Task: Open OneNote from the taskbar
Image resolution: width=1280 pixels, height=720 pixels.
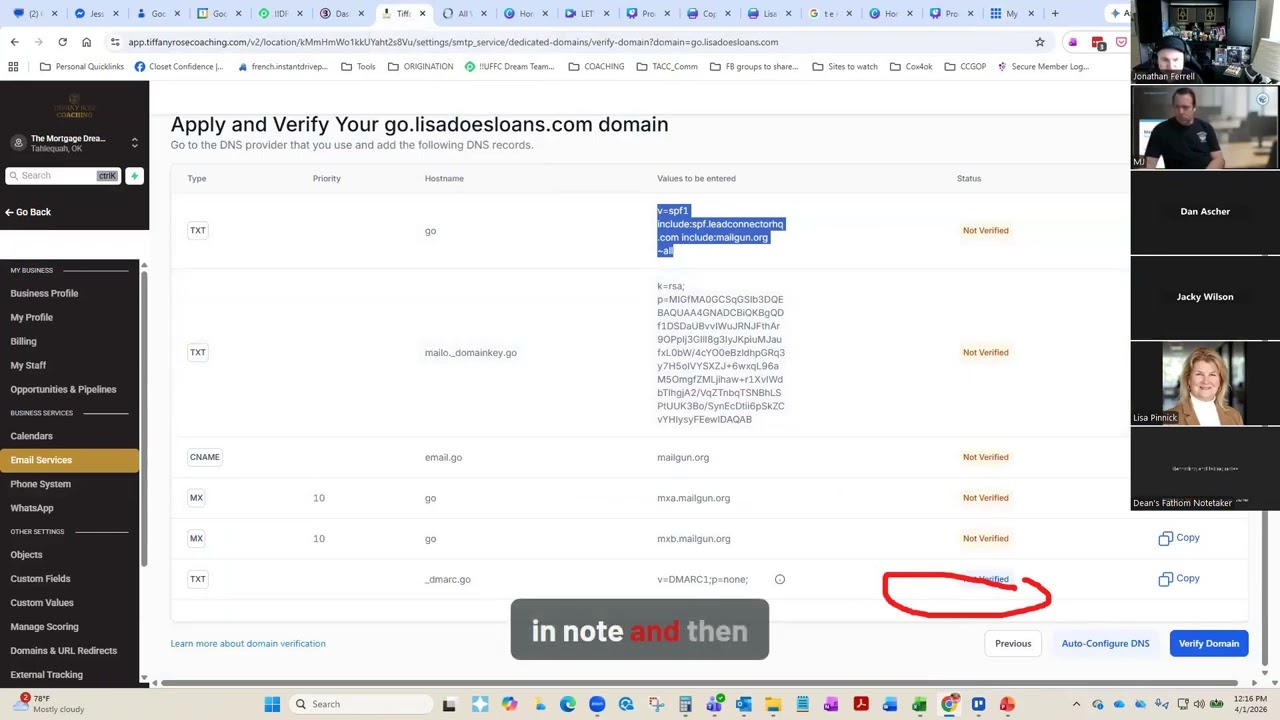Action: tap(831, 704)
